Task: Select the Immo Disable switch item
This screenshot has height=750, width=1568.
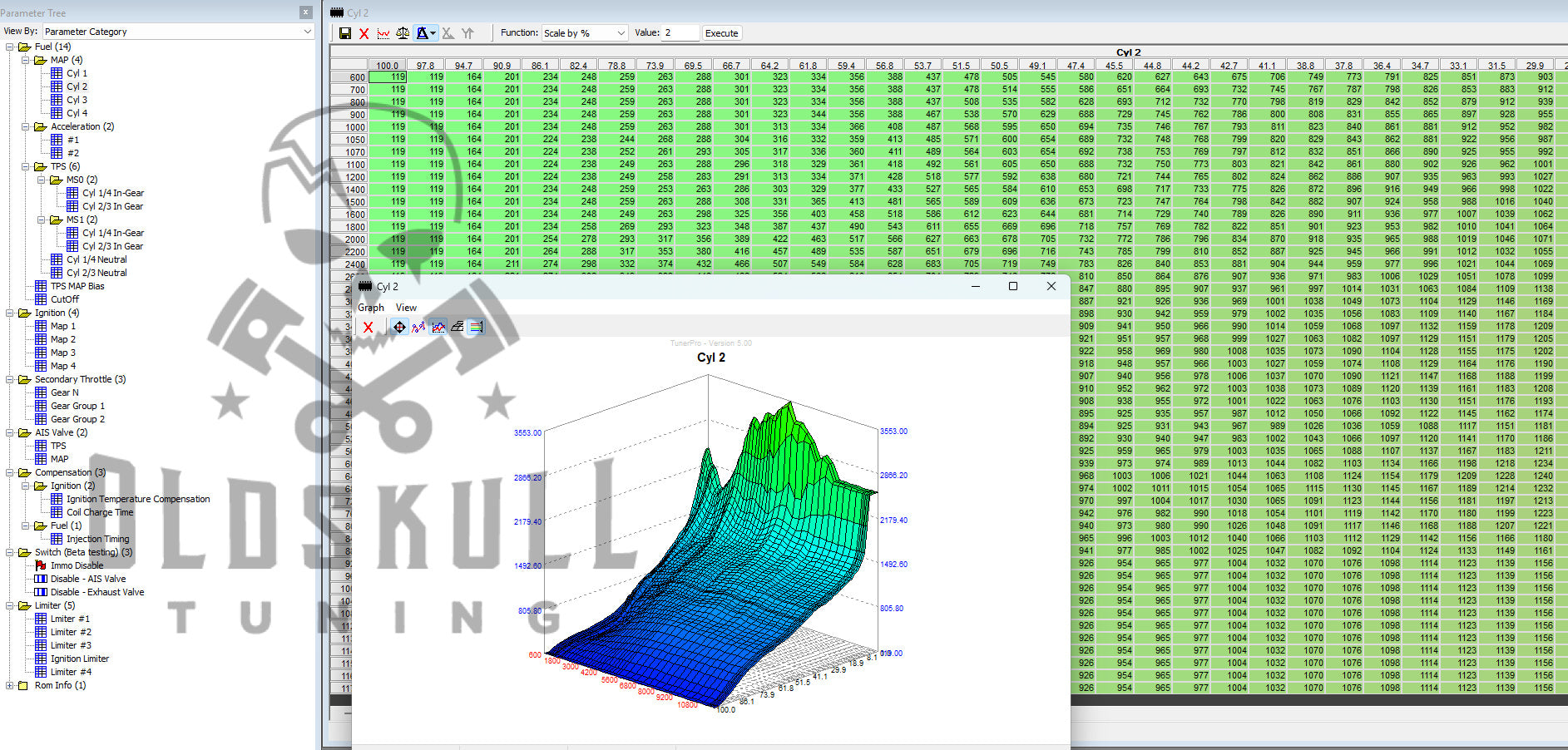Action: [77, 565]
